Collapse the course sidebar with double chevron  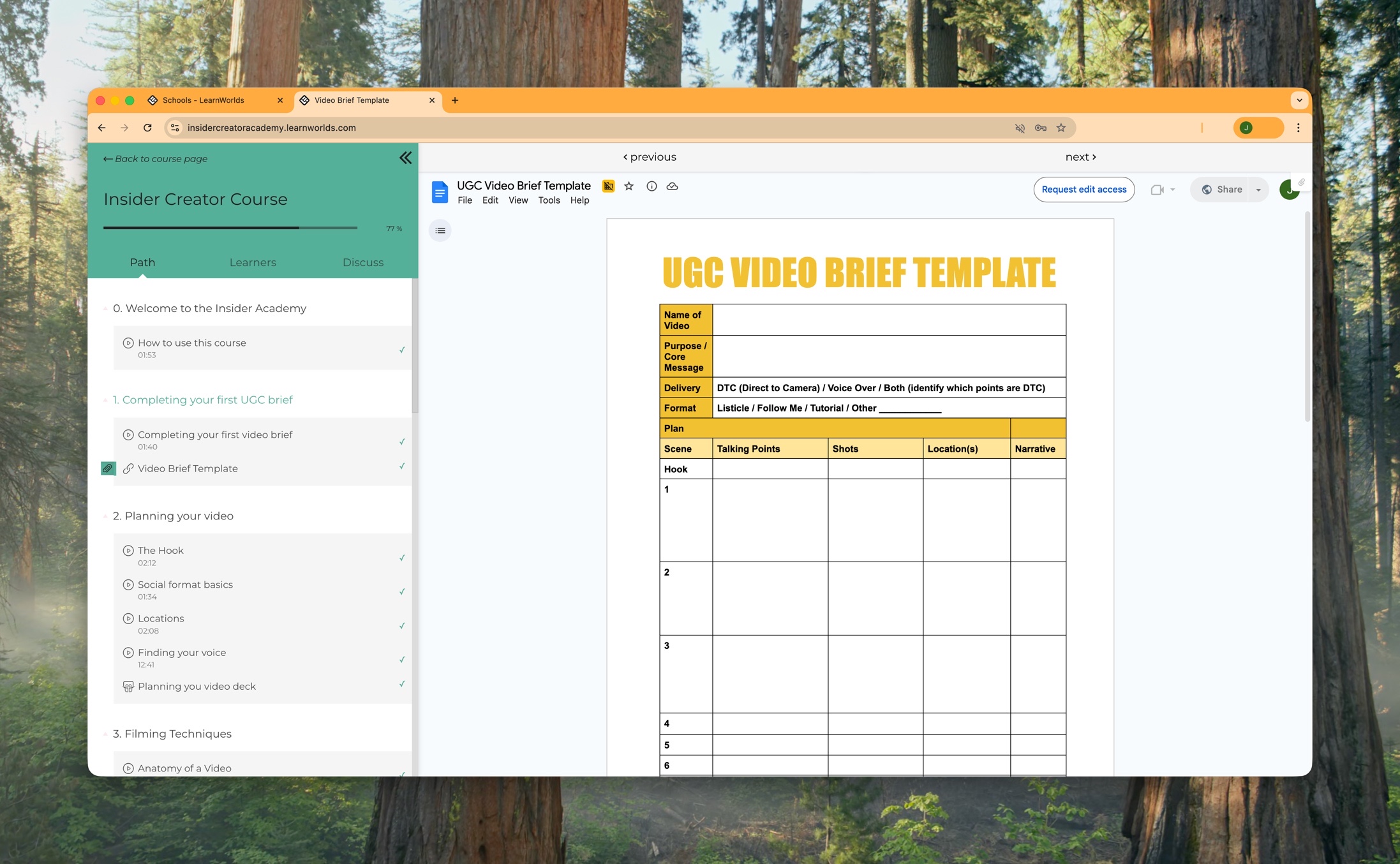[x=405, y=158]
